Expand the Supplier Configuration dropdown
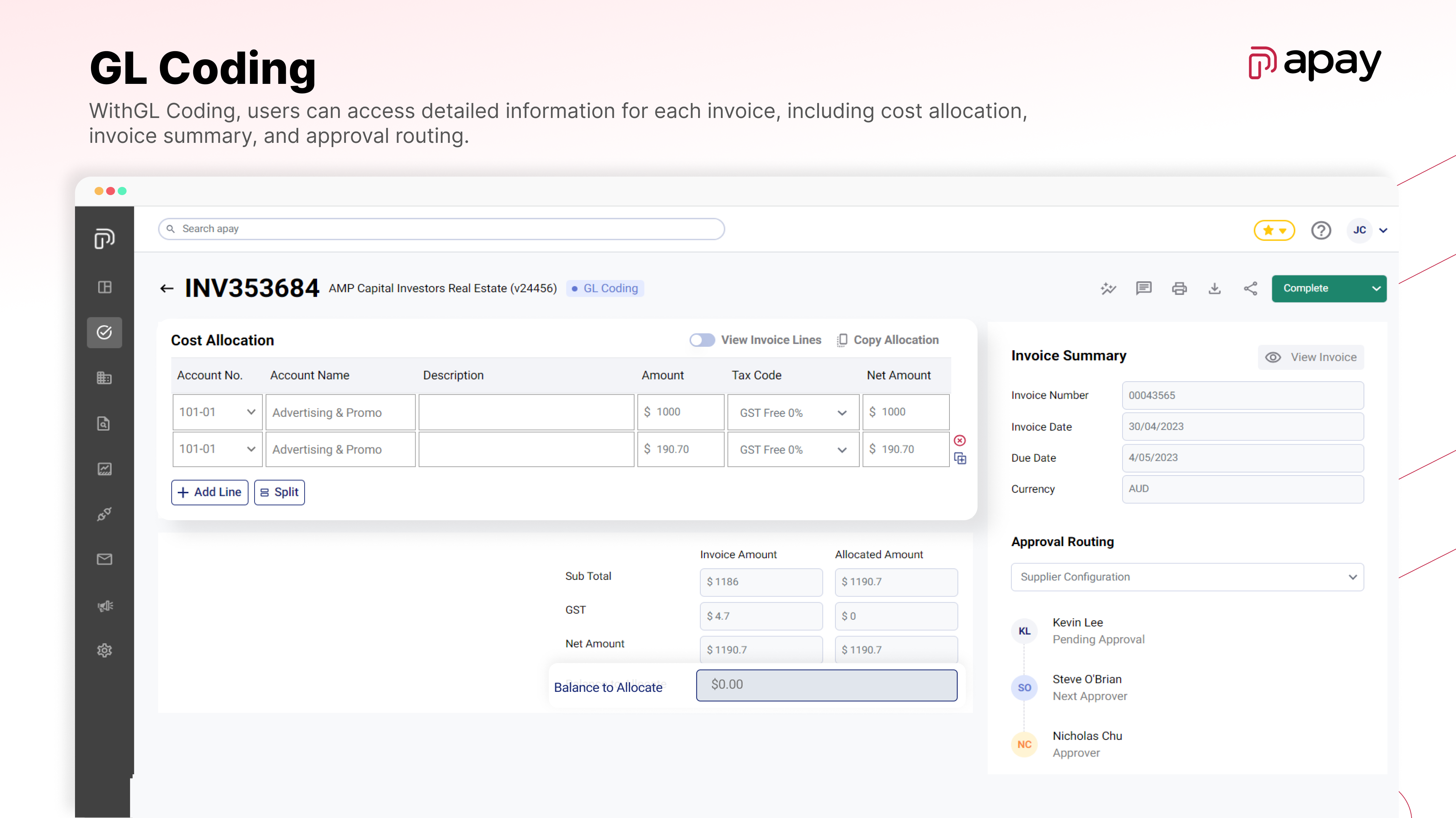 (1187, 577)
